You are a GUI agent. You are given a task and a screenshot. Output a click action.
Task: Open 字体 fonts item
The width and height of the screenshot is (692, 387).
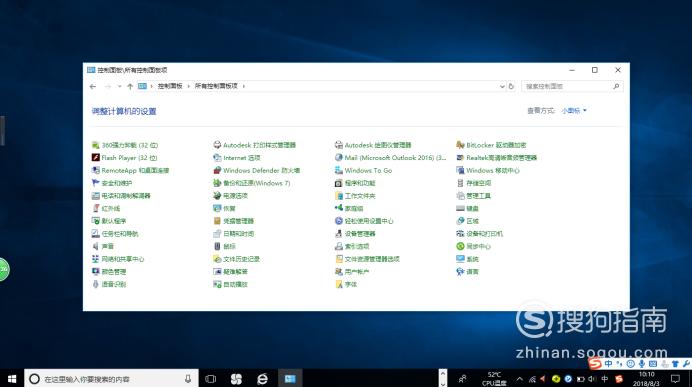click(346, 284)
